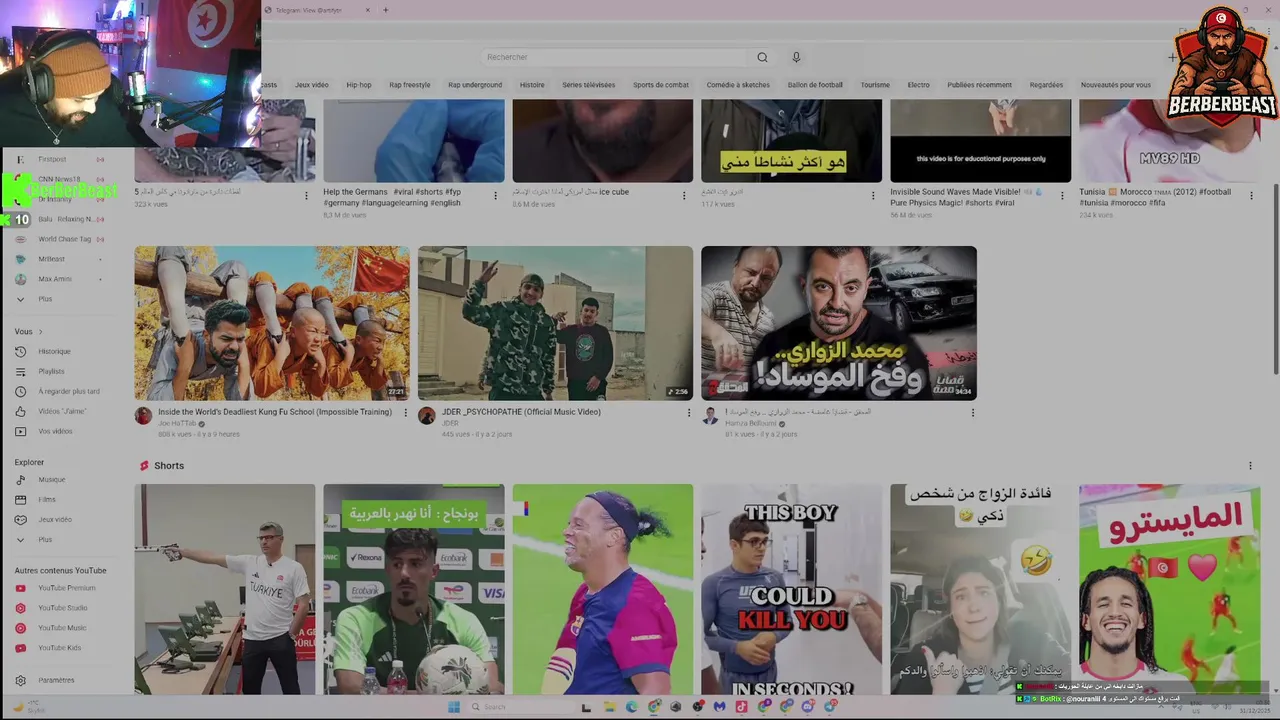Open Vidéos "J'aime" in sidebar
Viewport: 1280px width, 720px height.
coord(62,412)
